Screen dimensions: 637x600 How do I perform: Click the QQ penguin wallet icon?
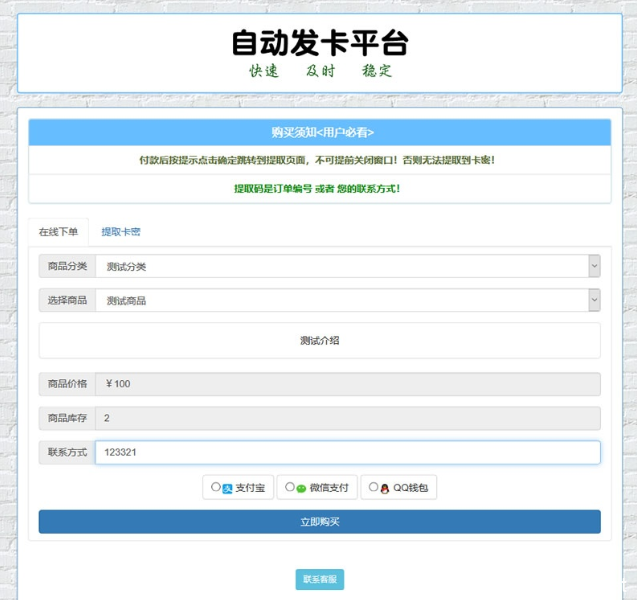click(x=385, y=488)
